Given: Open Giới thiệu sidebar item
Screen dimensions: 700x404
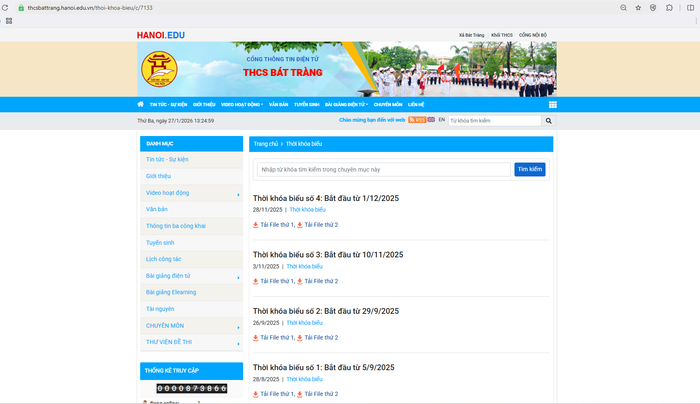Looking at the screenshot, I should (158, 176).
